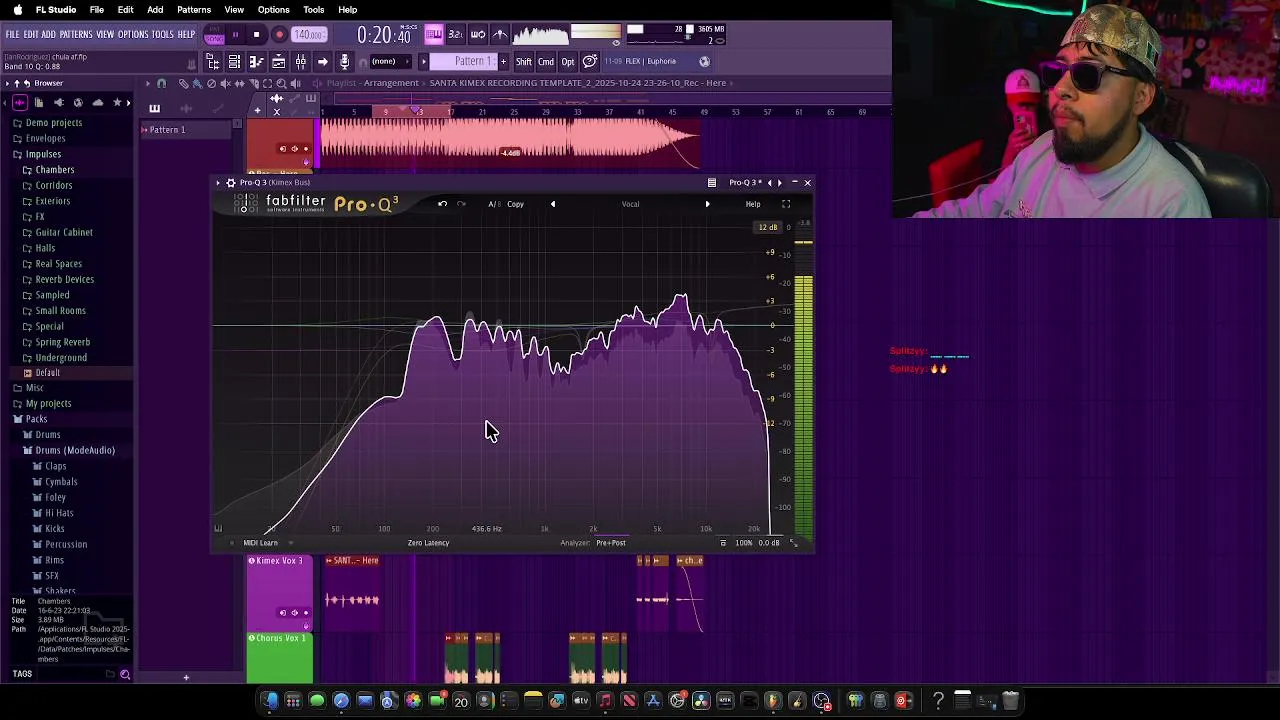Image resolution: width=1280 pixels, height=720 pixels.
Task: Click the playlist magnet snap icon
Action: (161, 83)
